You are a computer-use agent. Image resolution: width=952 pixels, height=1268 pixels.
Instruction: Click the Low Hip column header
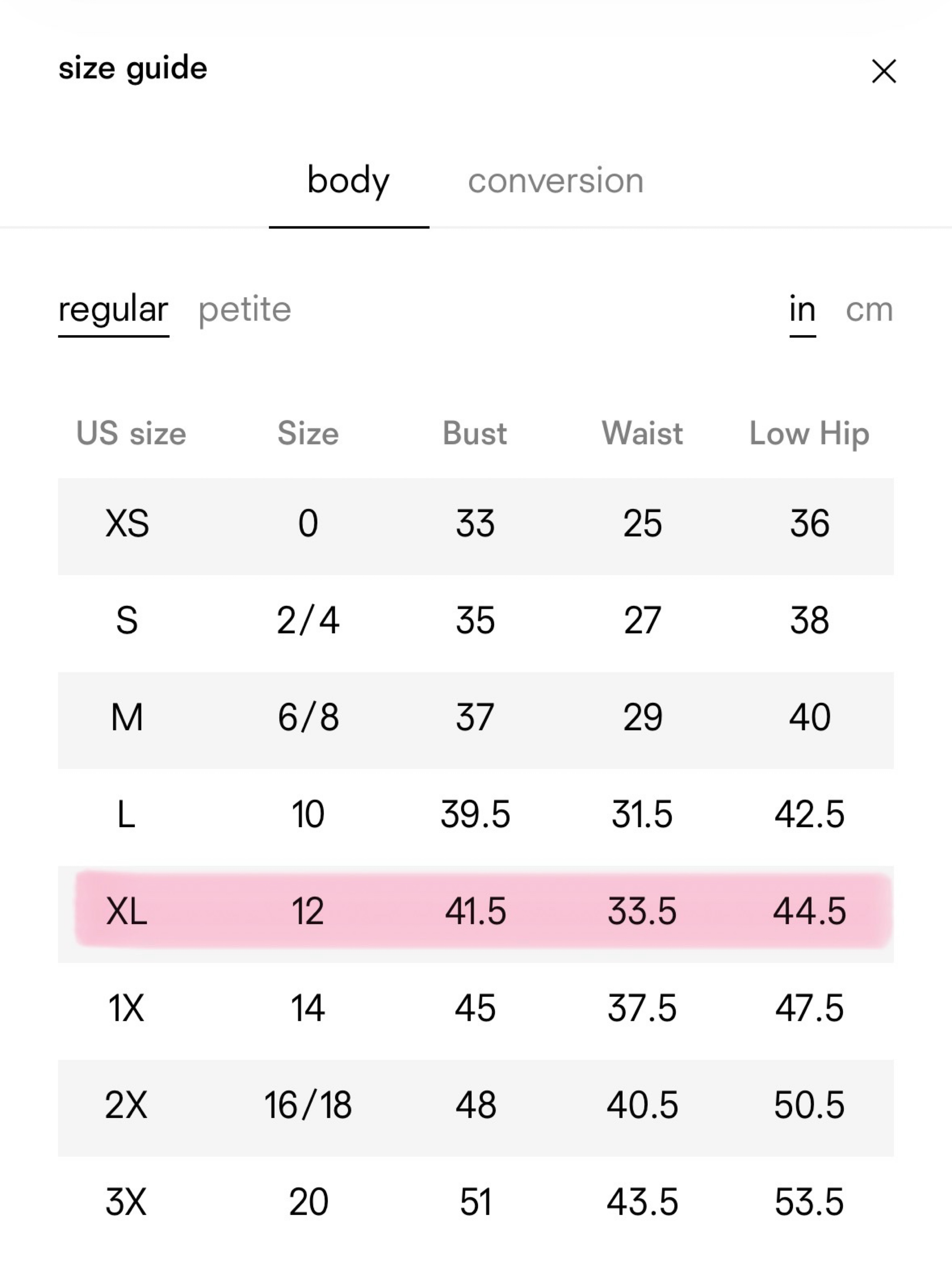(809, 434)
